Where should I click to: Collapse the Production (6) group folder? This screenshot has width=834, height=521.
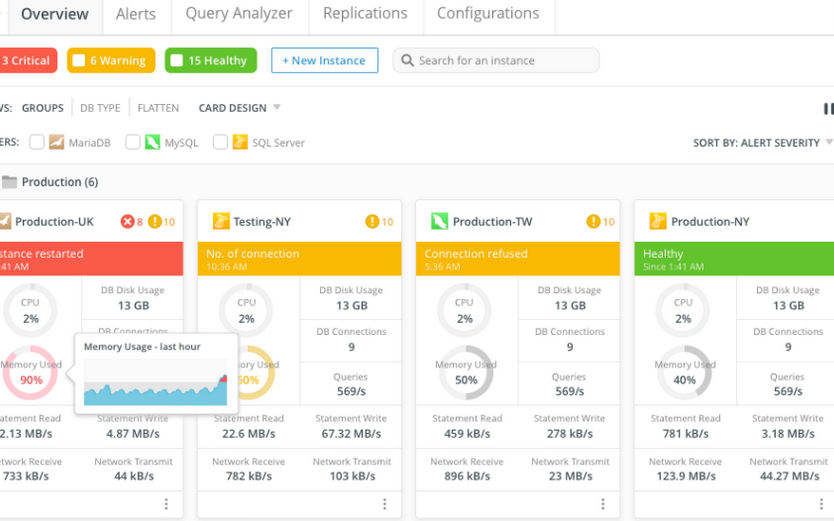(x=10, y=182)
